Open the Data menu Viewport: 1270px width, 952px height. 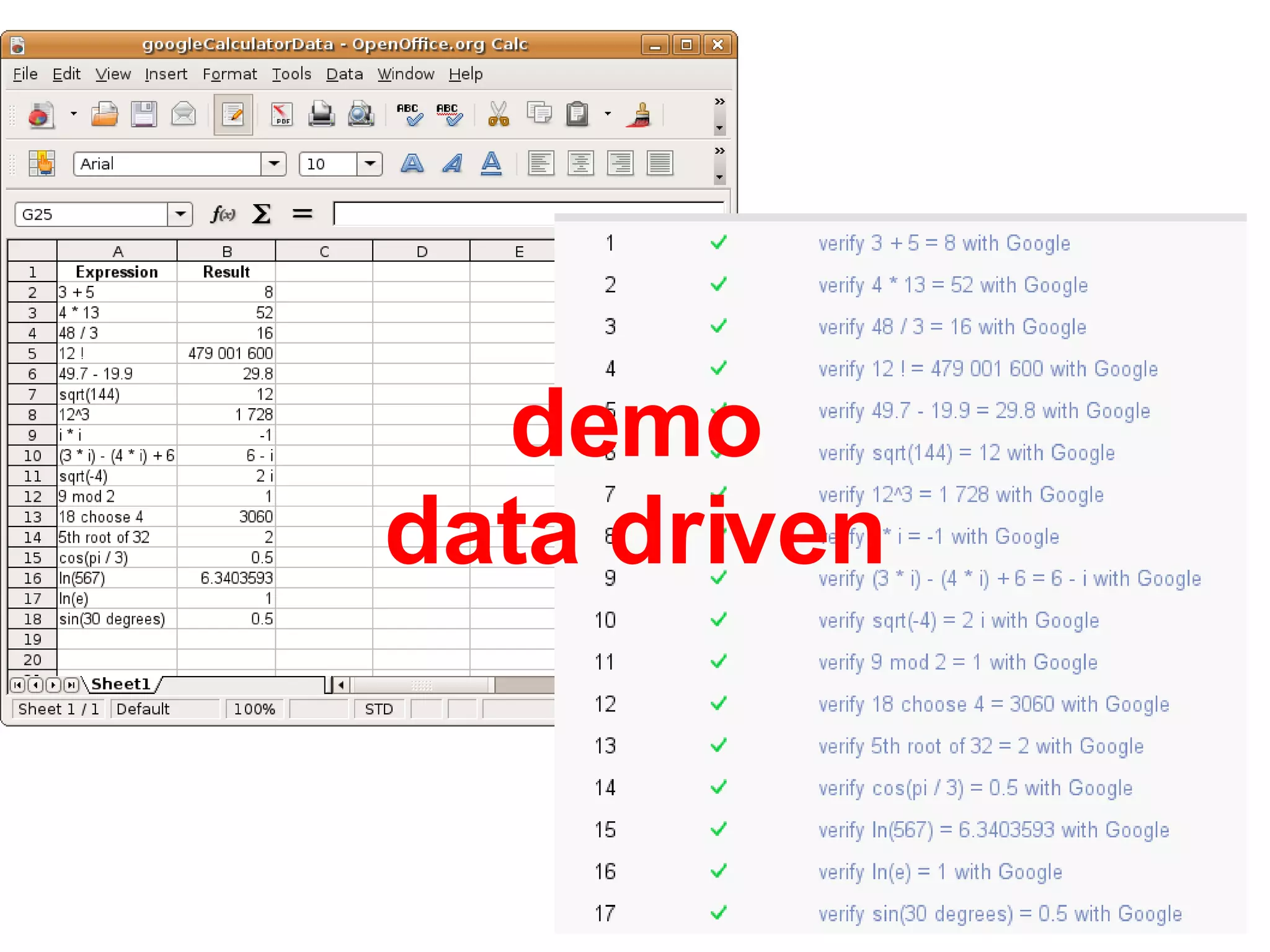coord(344,74)
